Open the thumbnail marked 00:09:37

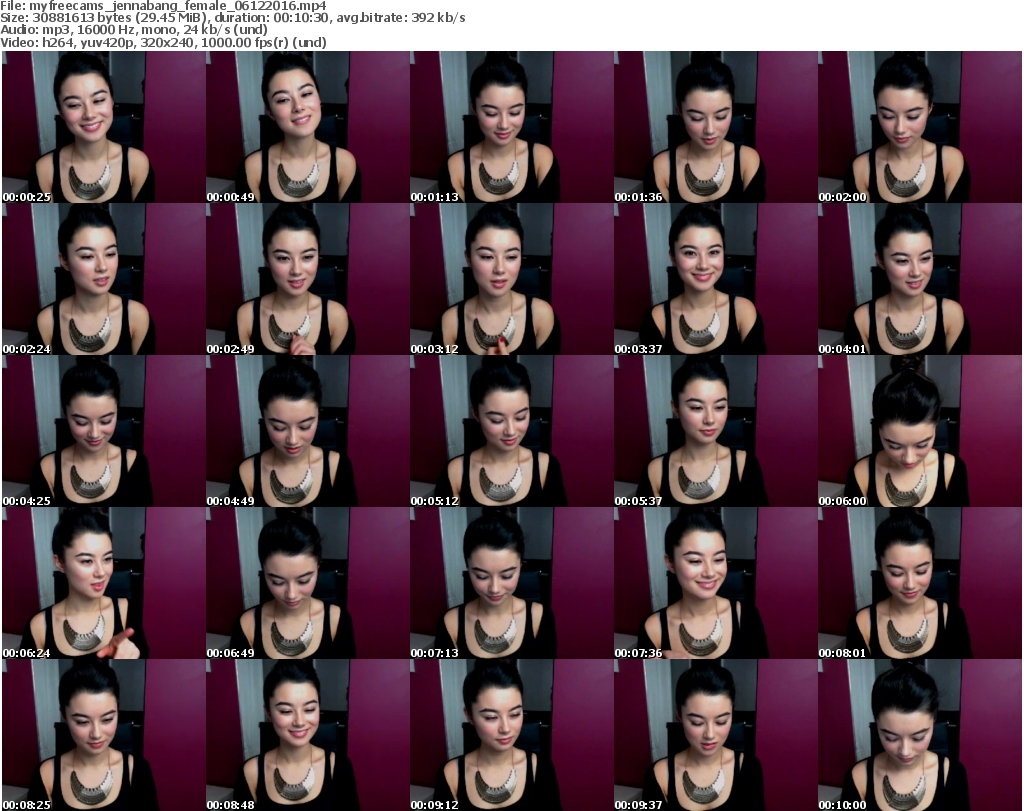pyautogui.click(x=715, y=735)
